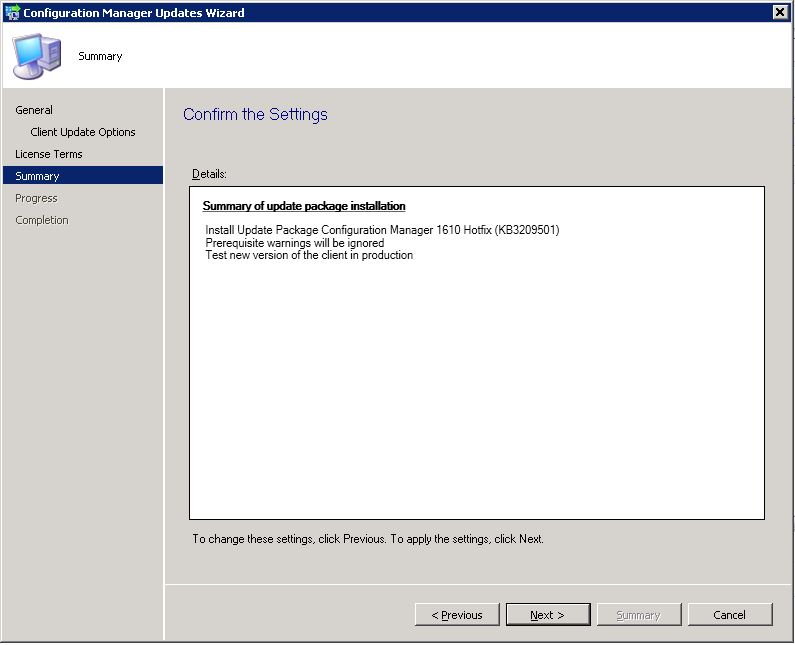This screenshot has height=645, width=795.
Task: Click the wizard title bar app icon
Action: 12,12
